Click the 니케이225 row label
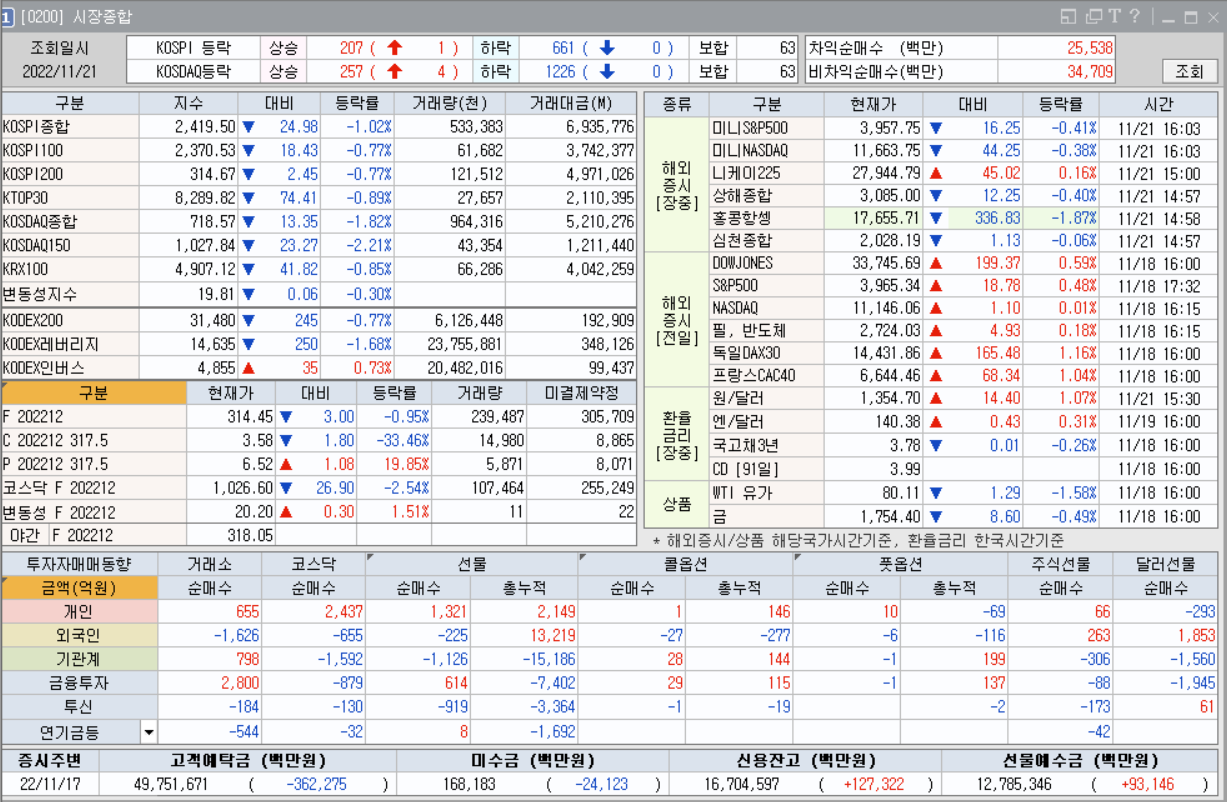Screen dimensions: 1227x802 point(765,173)
